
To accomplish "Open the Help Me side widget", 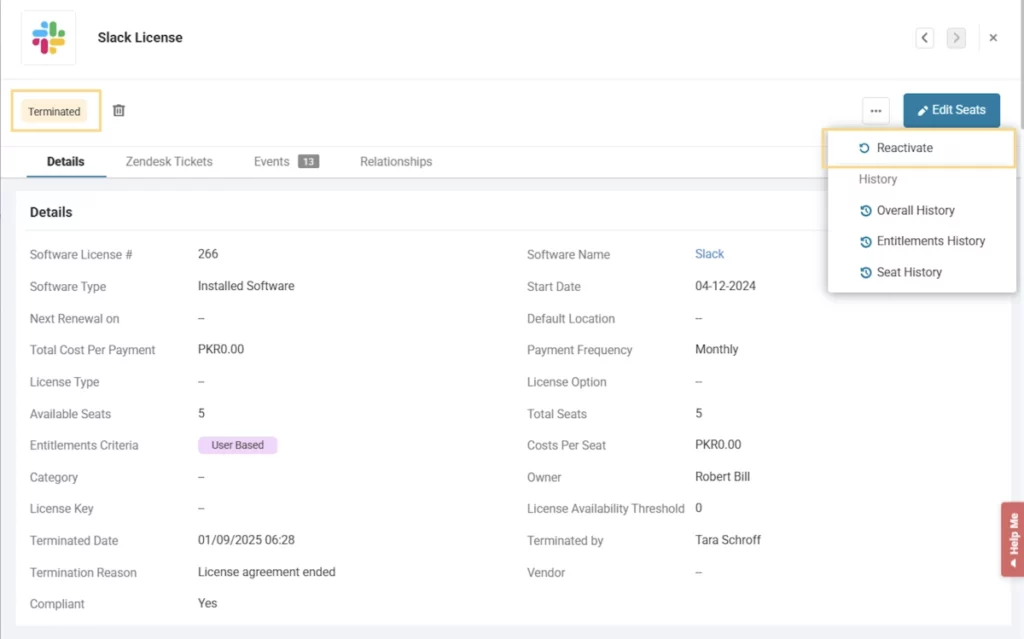I will [1012, 539].
